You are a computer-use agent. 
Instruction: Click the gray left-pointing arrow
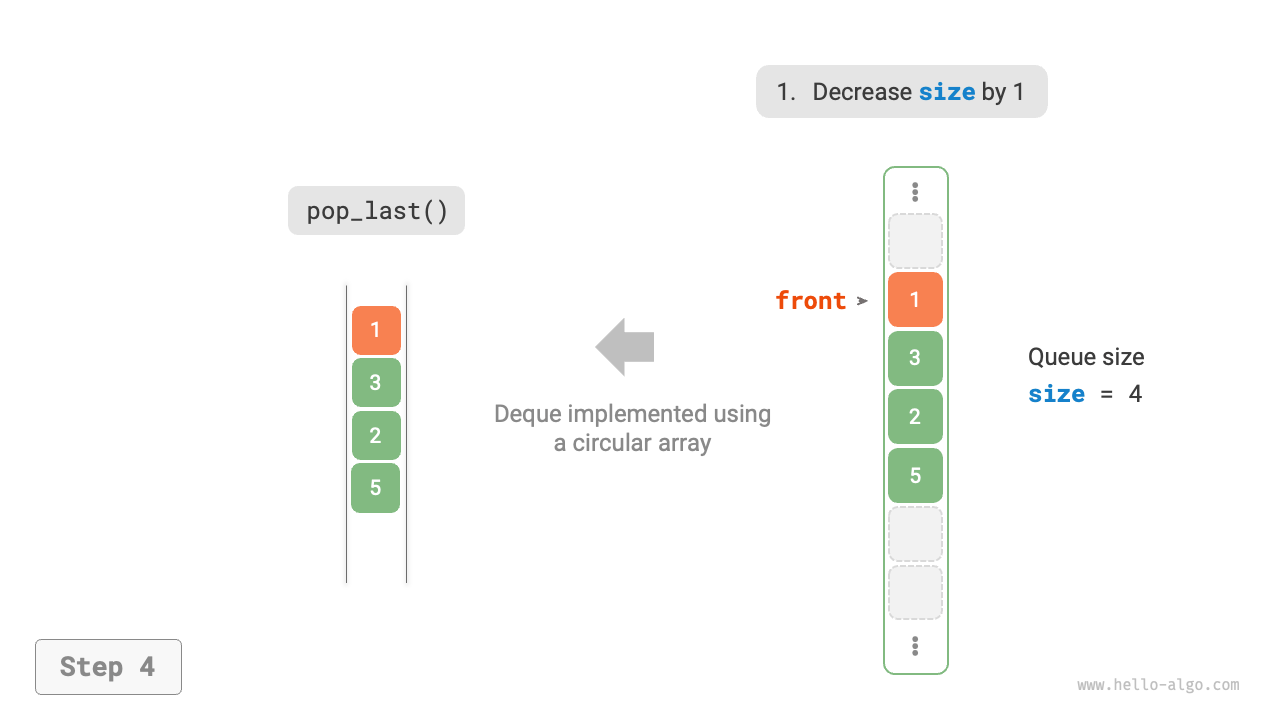point(625,347)
